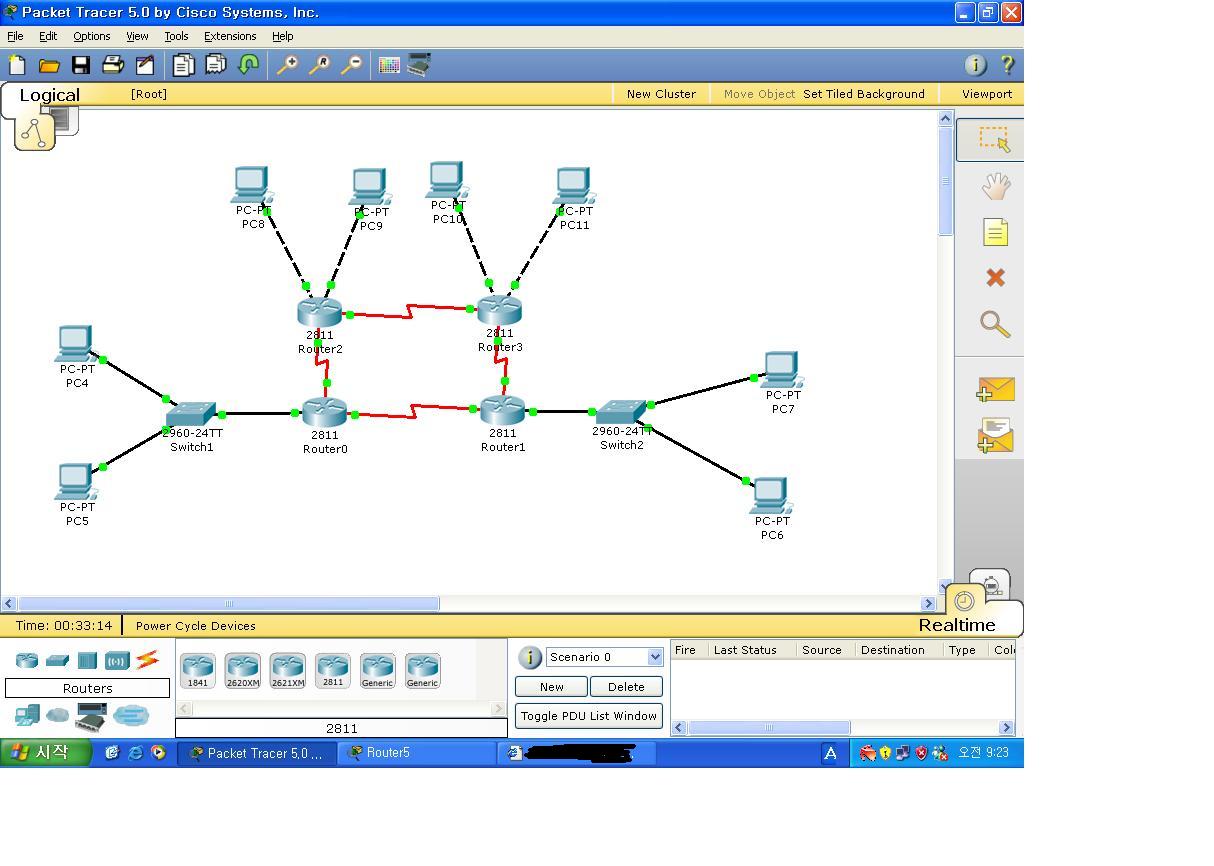Open the File menu
The height and width of the screenshot is (866, 1214).
pyautogui.click(x=15, y=36)
